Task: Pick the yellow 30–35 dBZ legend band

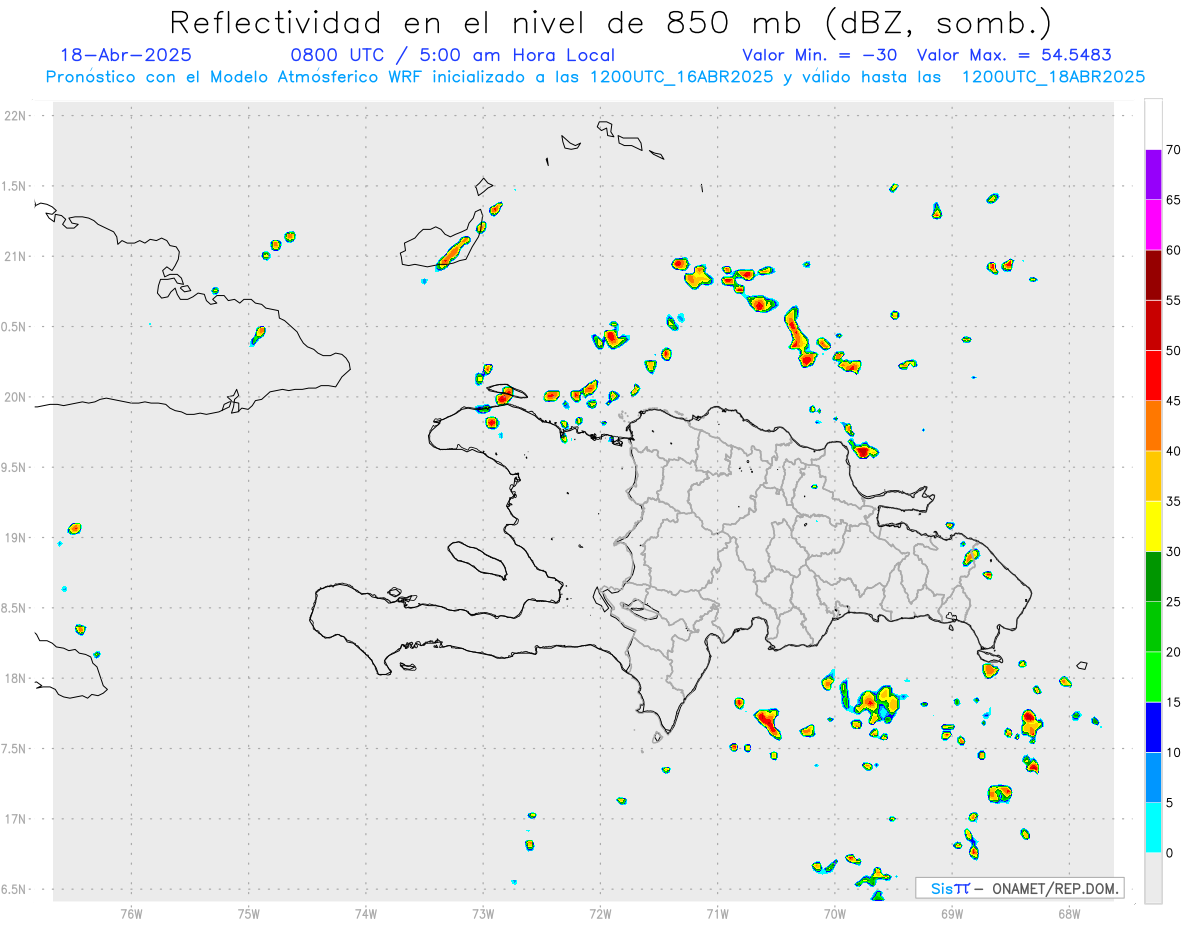Action: (1153, 526)
